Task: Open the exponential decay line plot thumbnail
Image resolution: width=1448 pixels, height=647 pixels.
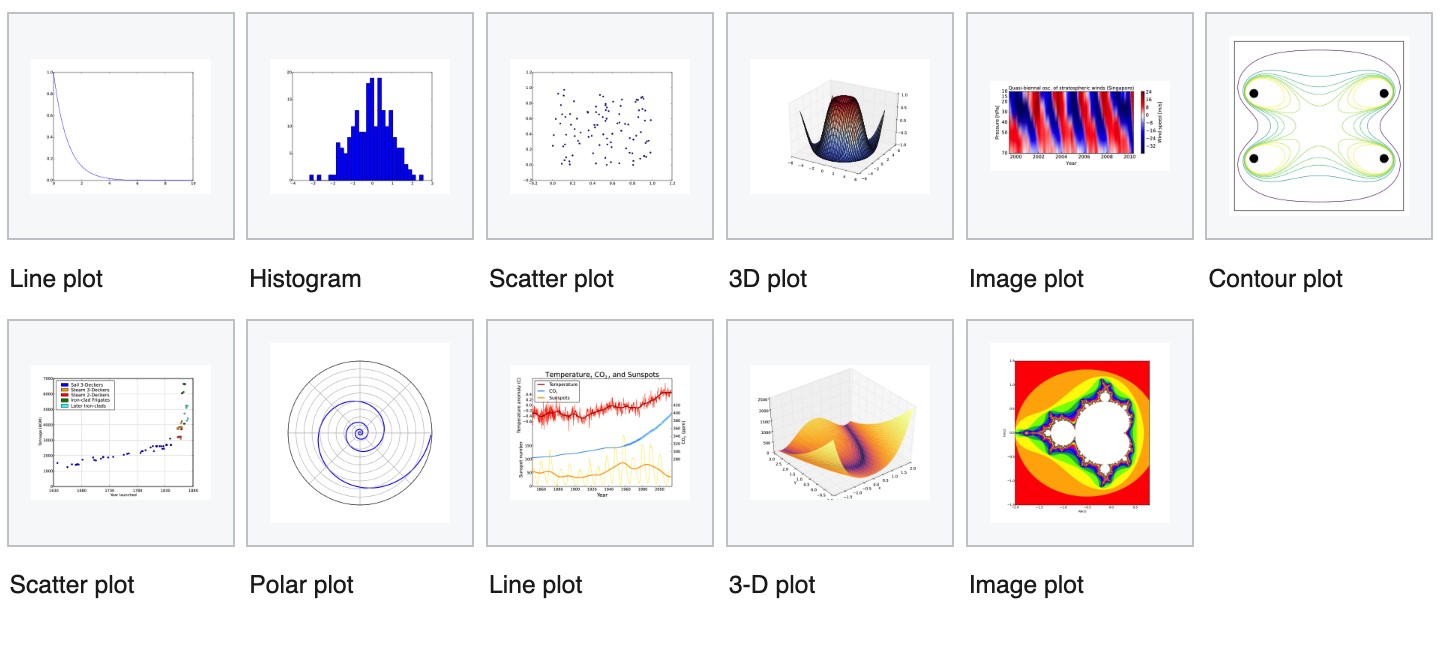Action: [121, 126]
